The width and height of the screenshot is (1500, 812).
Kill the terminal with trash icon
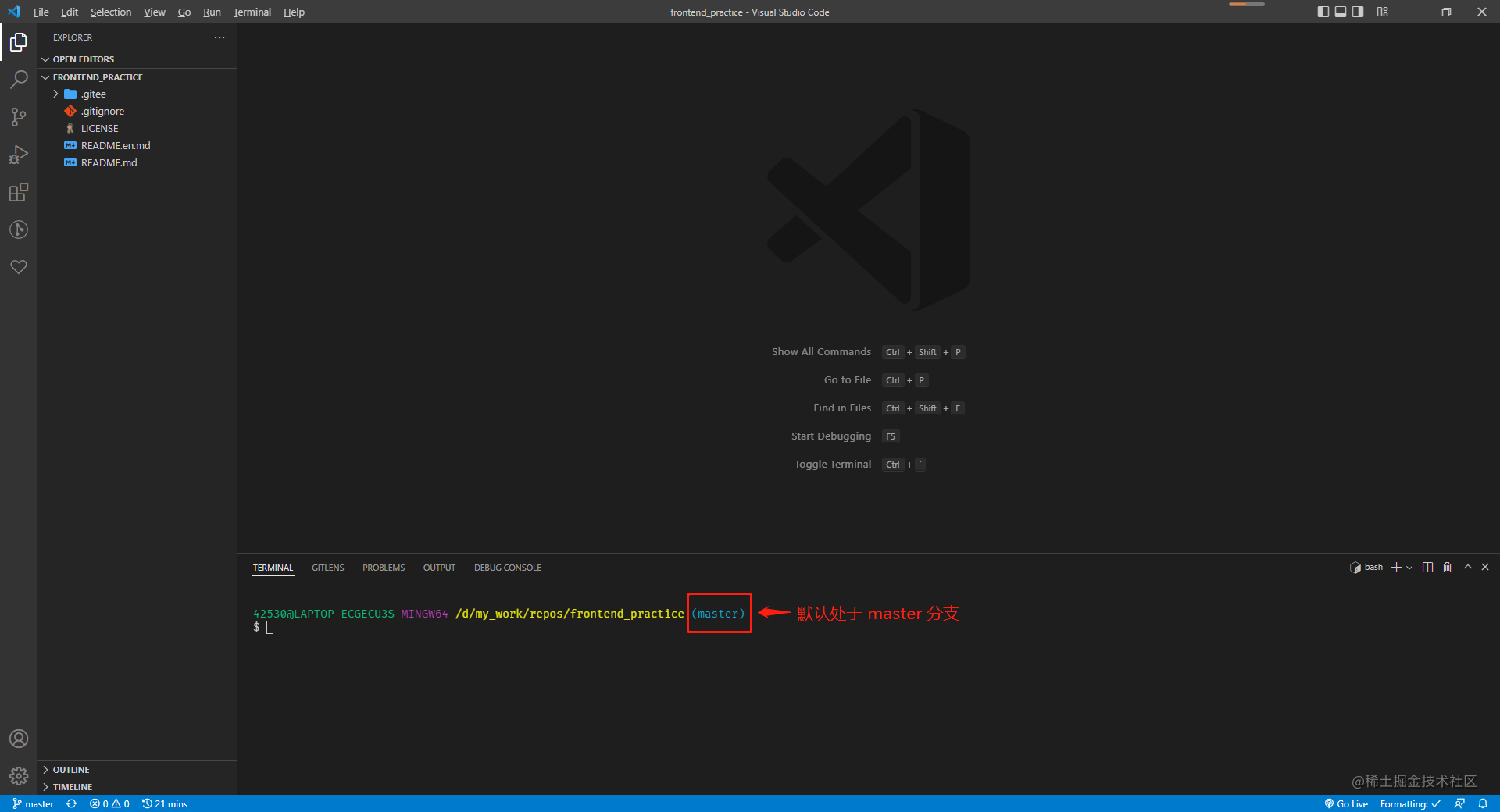pos(1447,568)
